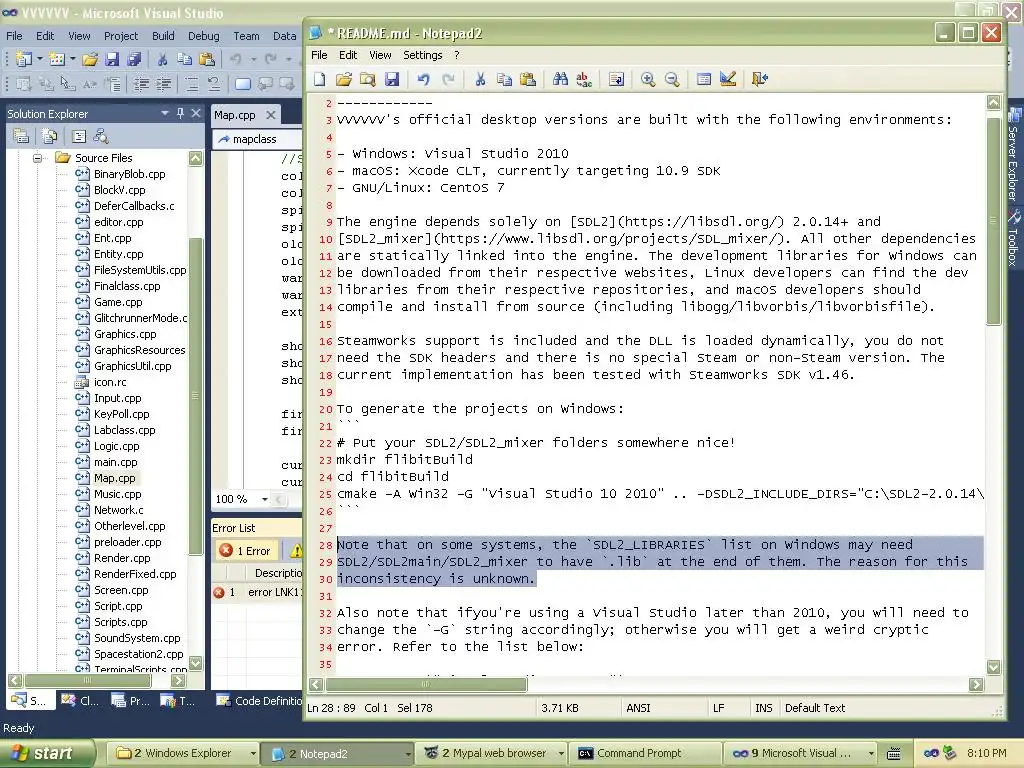The image size is (1024, 768).
Task: Click Visual Studio Paste icon
Action: point(206,59)
